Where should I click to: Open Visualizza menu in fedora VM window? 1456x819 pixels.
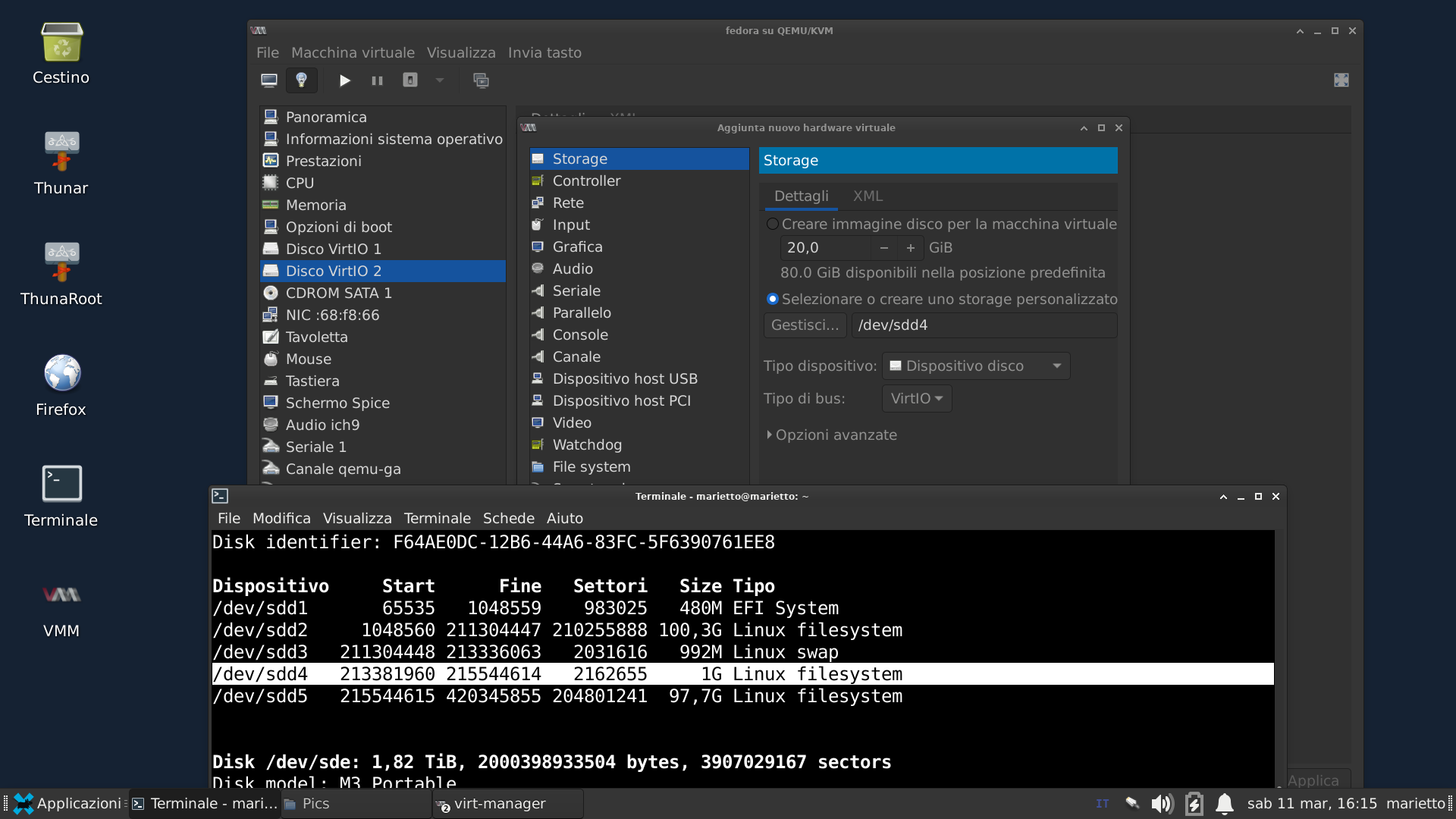pyautogui.click(x=461, y=53)
